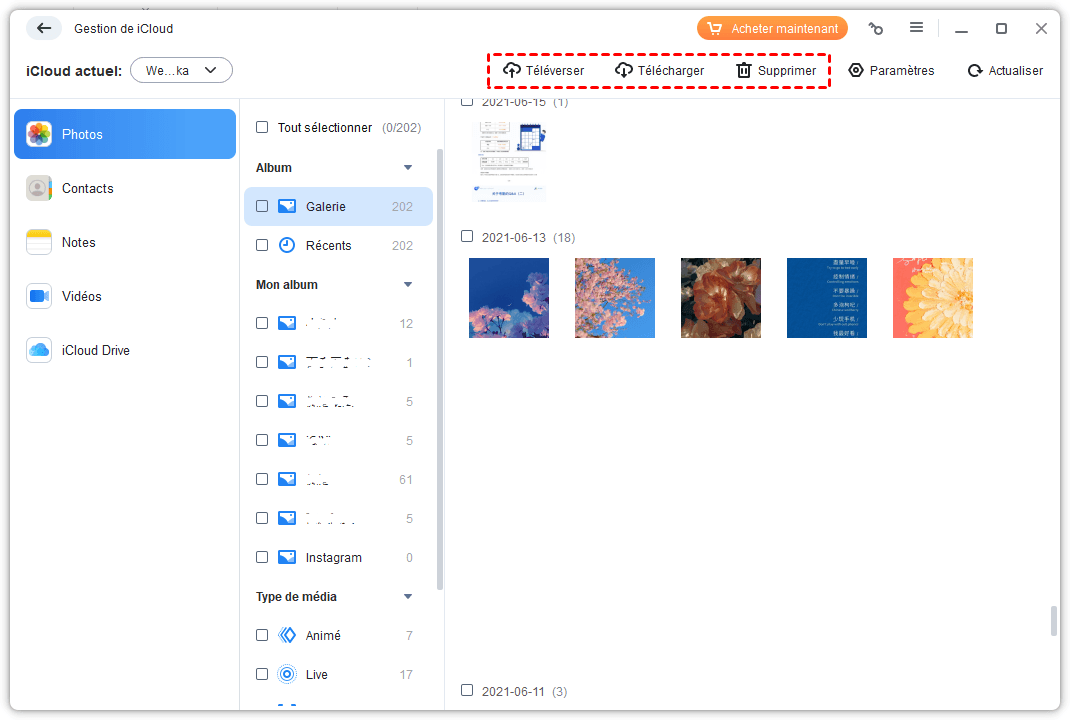
Task: Toggle the Galerie album checkbox
Action: coord(262,206)
